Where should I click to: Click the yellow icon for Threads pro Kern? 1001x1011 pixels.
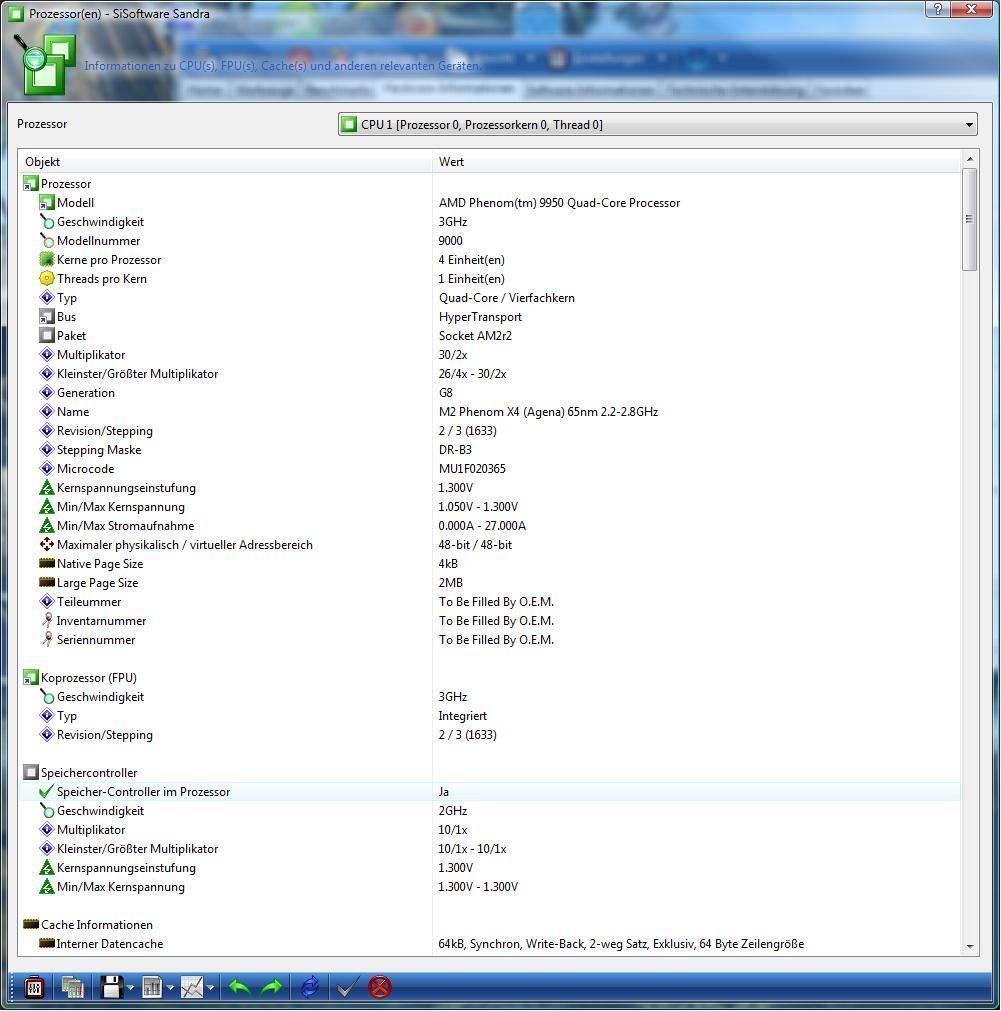[x=46, y=279]
